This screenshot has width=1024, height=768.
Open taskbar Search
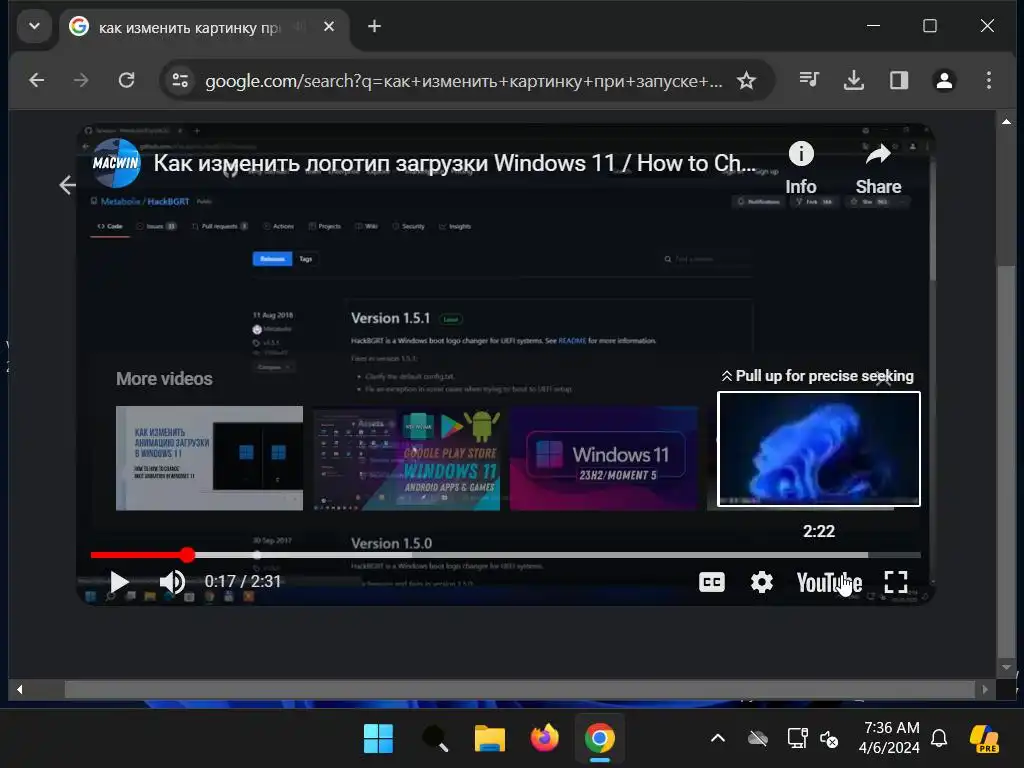(x=434, y=739)
